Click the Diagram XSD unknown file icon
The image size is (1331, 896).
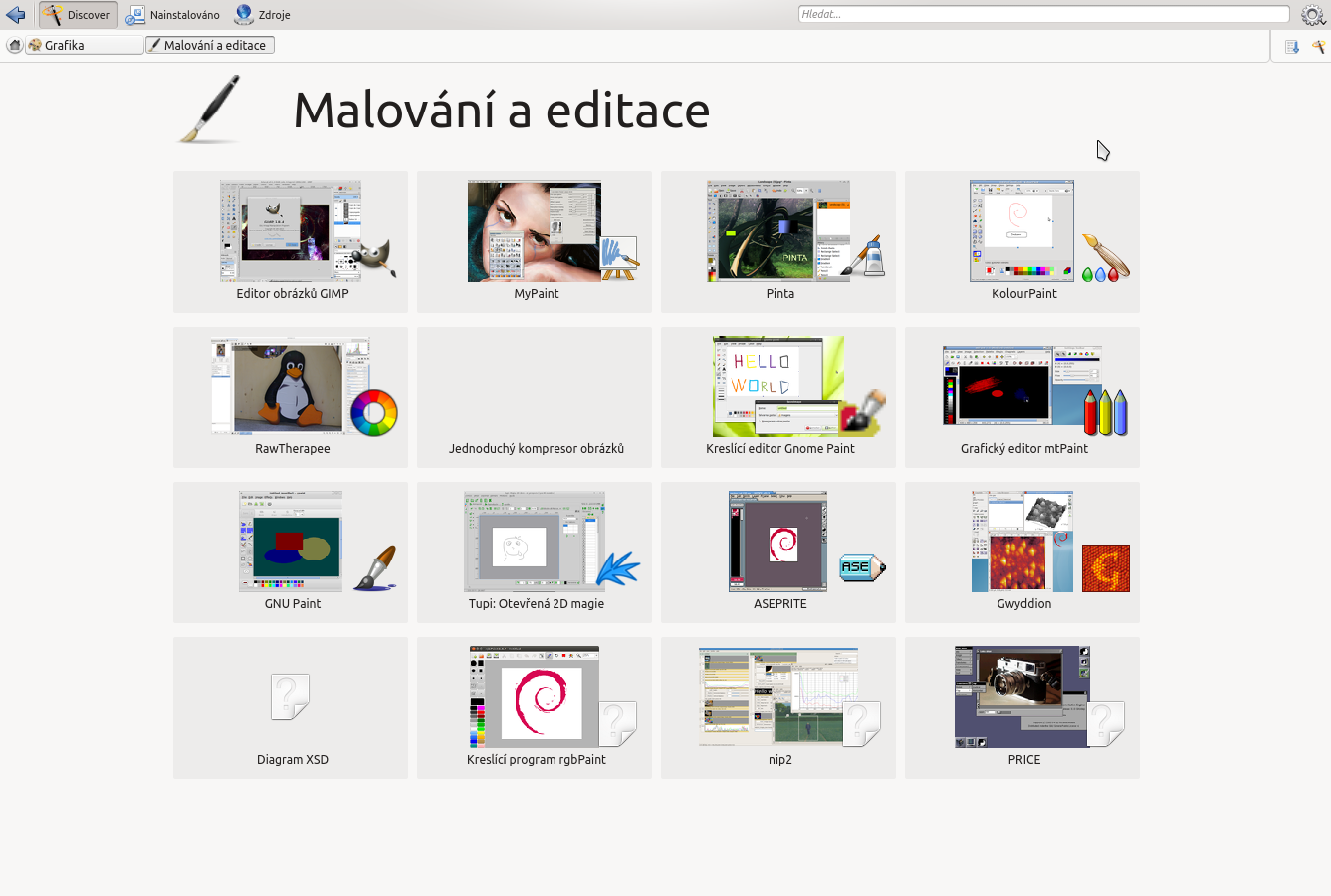pyautogui.click(x=291, y=697)
